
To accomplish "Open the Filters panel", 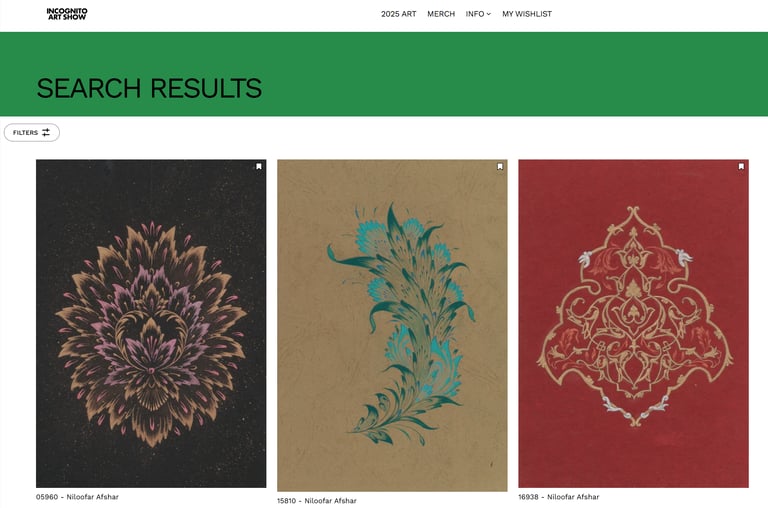I will pyautogui.click(x=32, y=132).
